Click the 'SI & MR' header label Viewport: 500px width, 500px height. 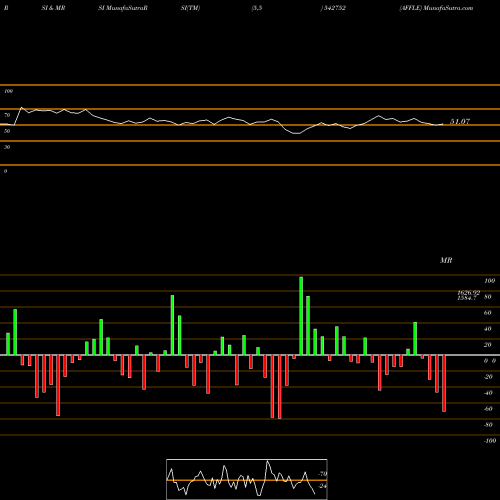(53, 8)
